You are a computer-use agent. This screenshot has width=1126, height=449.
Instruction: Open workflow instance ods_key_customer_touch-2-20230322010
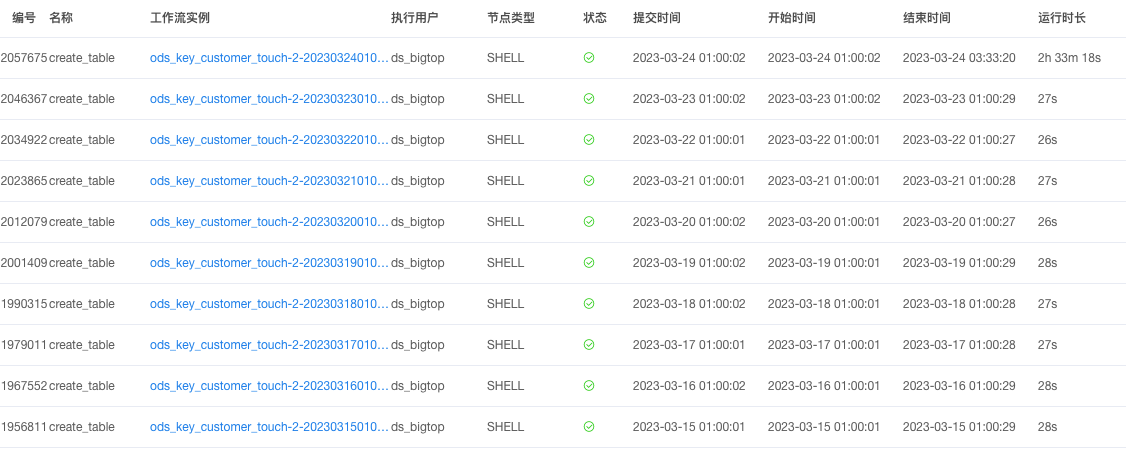(269, 140)
